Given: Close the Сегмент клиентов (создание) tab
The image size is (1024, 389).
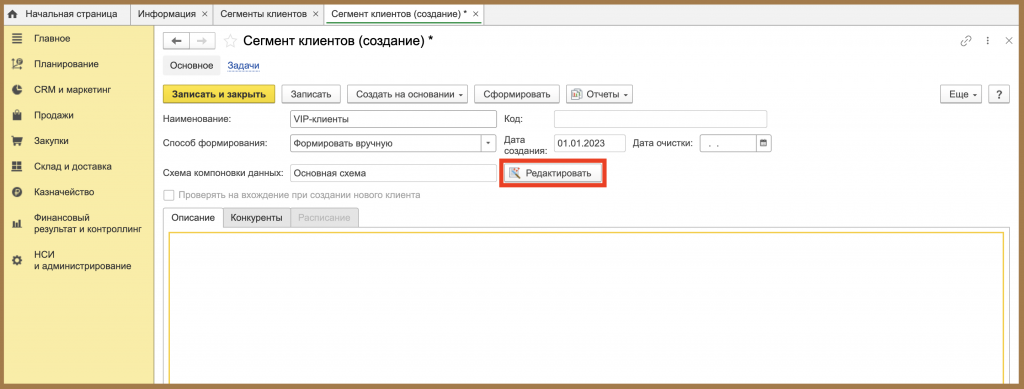Looking at the screenshot, I should [475, 14].
